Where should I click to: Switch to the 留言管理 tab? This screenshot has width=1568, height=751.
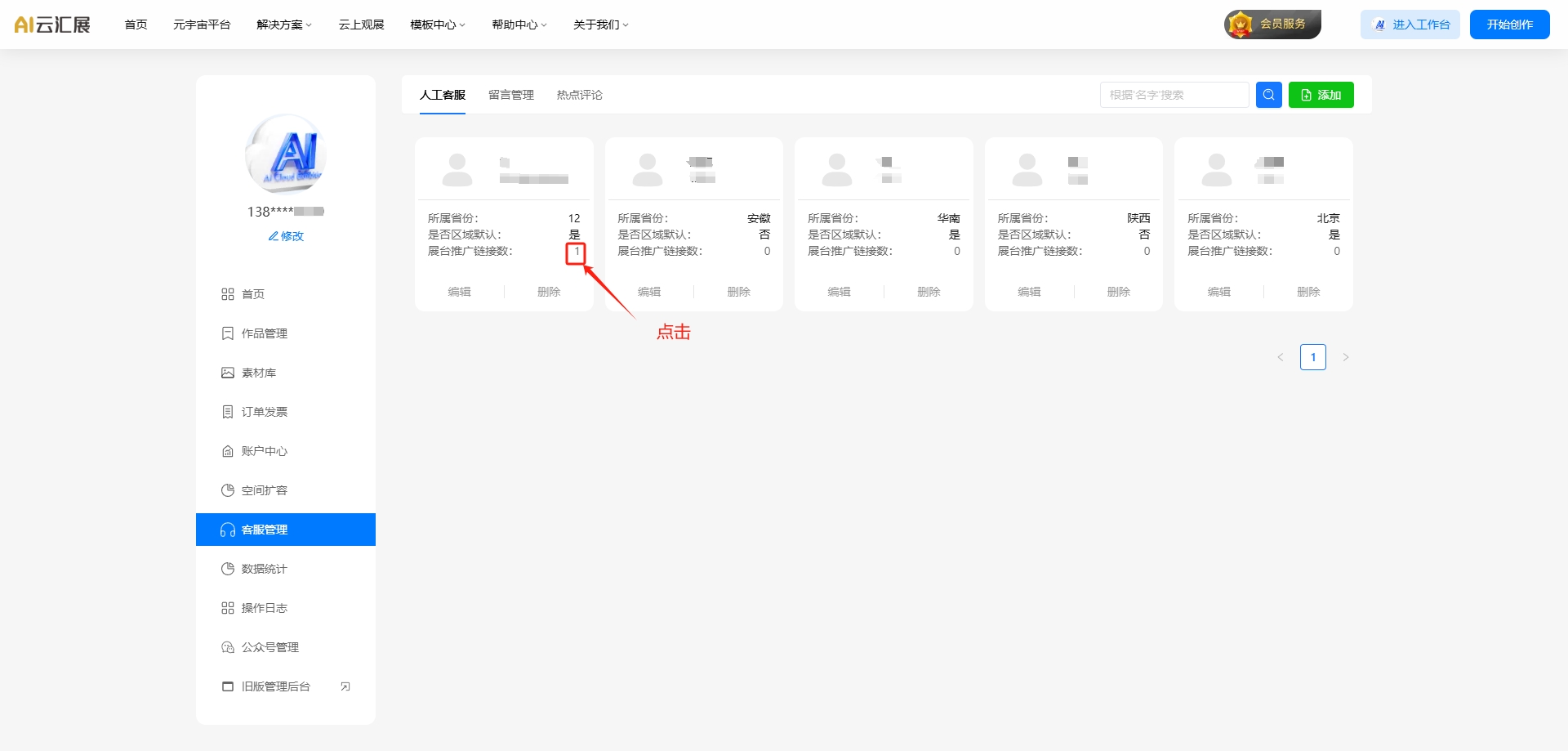(510, 95)
